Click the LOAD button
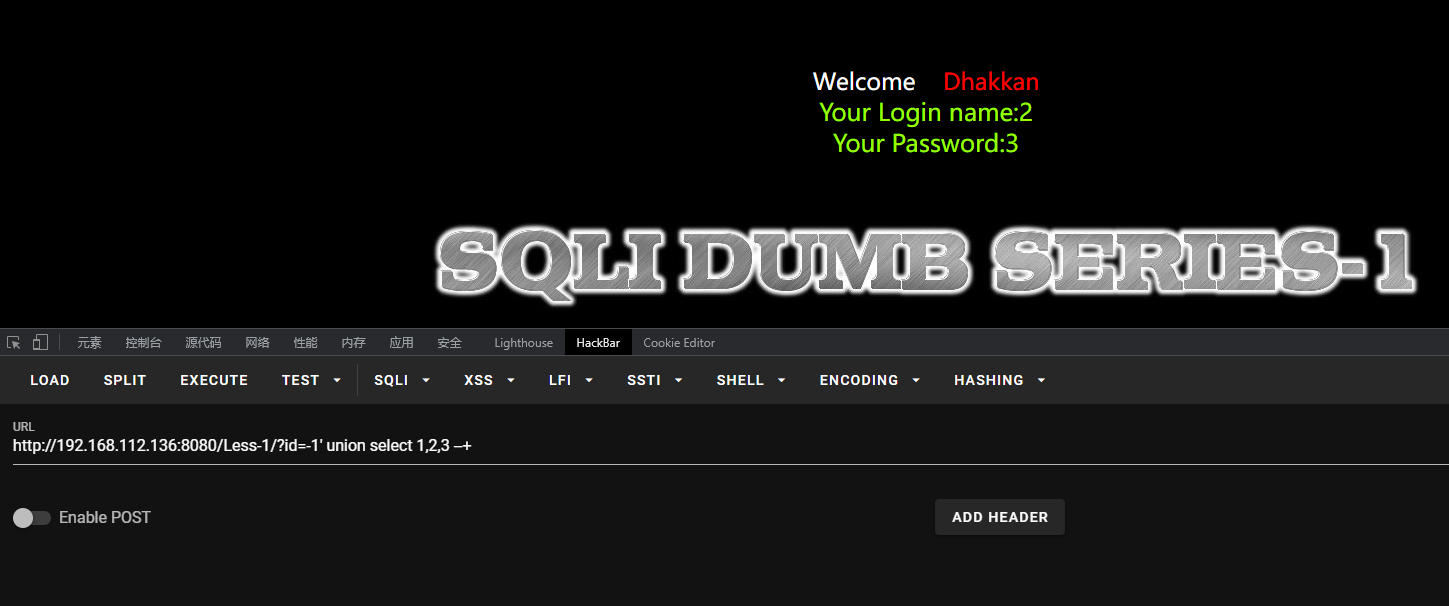This screenshot has height=606, width=1449. (50, 380)
